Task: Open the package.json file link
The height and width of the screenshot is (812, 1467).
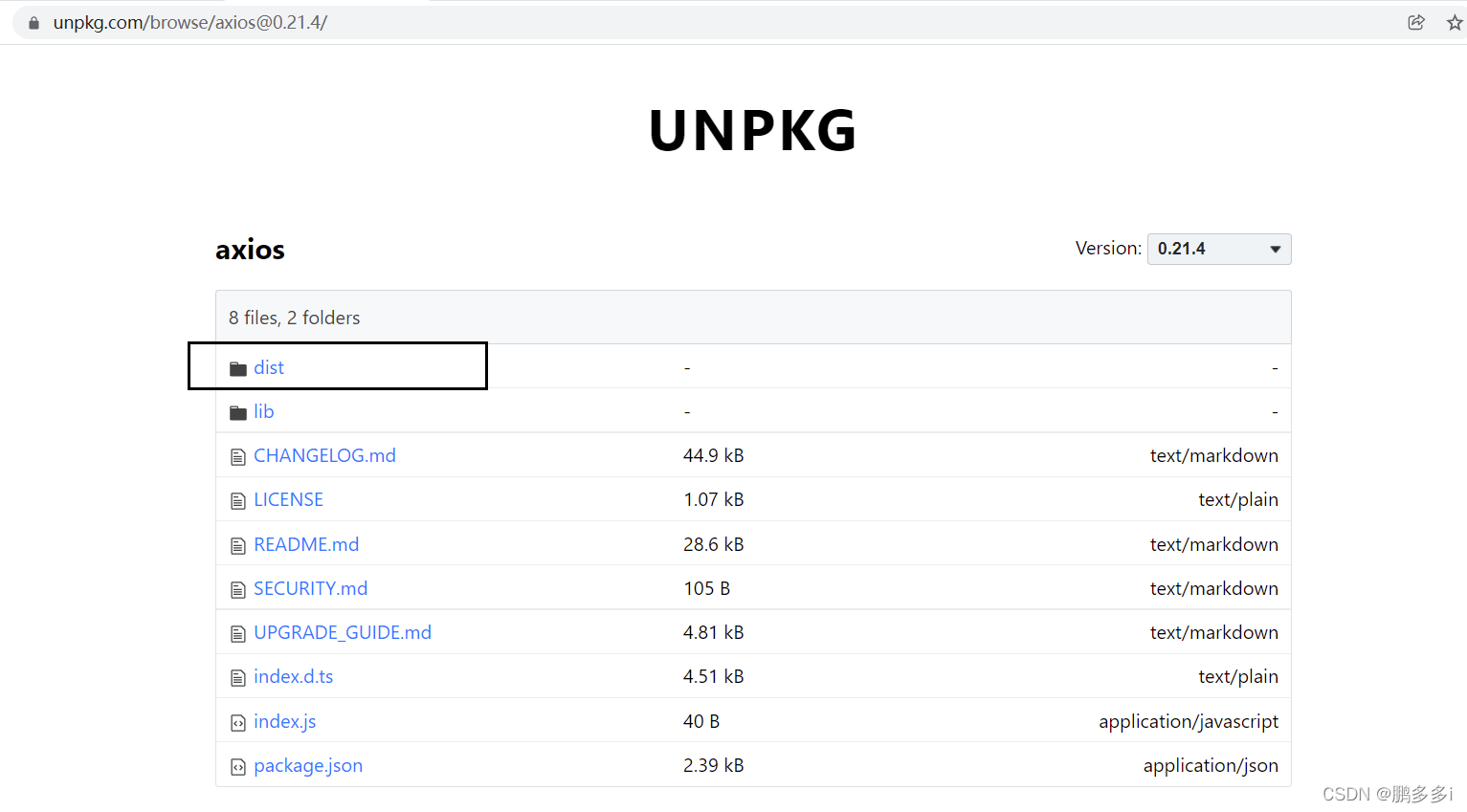Action: [x=308, y=765]
